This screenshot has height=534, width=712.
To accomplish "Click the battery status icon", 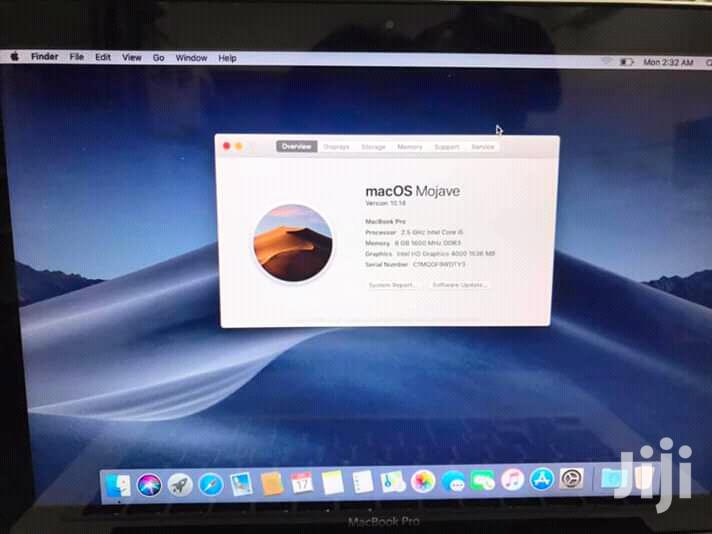I will [x=627, y=62].
